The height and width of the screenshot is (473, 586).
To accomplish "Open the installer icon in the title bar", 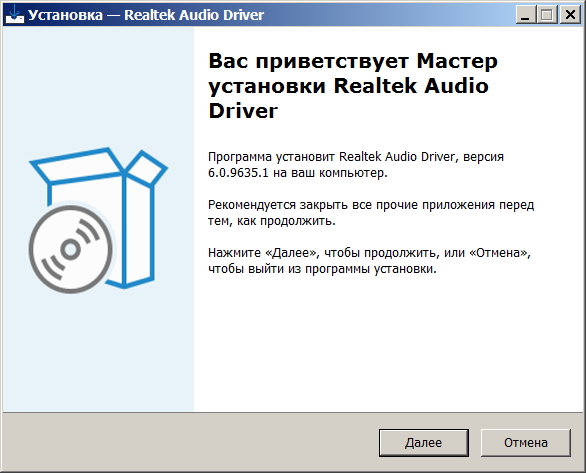I will click(x=15, y=15).
